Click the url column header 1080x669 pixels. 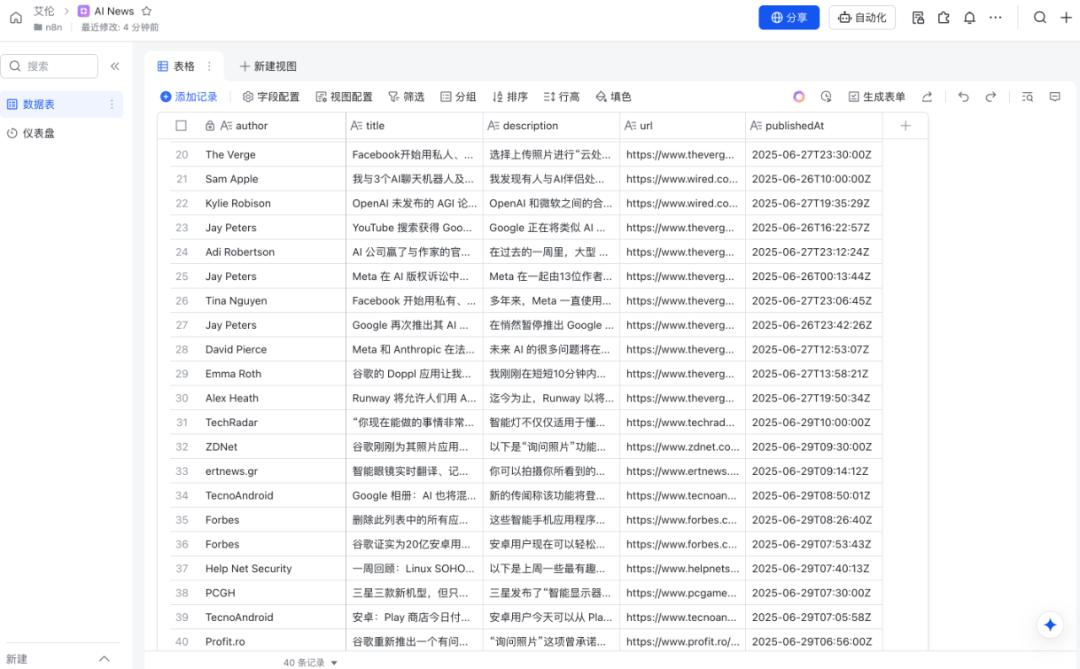click(683, 125)
